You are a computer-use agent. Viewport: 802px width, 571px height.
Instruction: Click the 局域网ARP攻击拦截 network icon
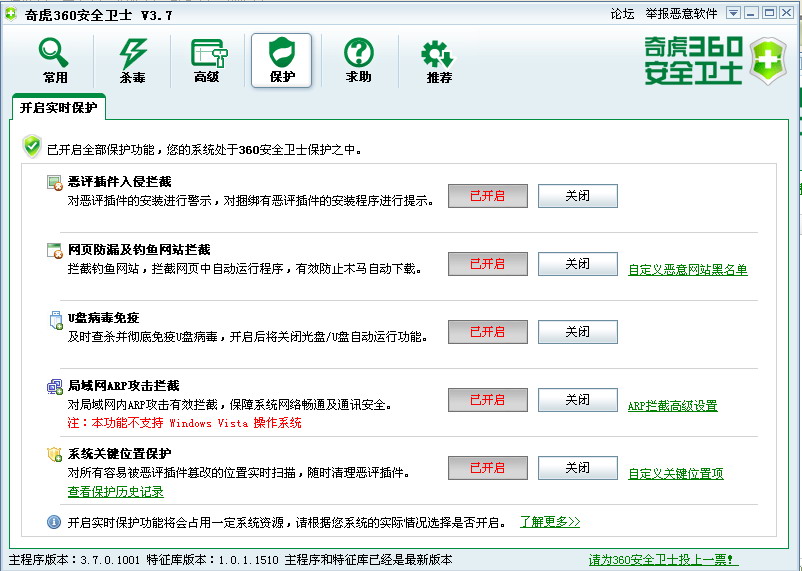point(55,387)
